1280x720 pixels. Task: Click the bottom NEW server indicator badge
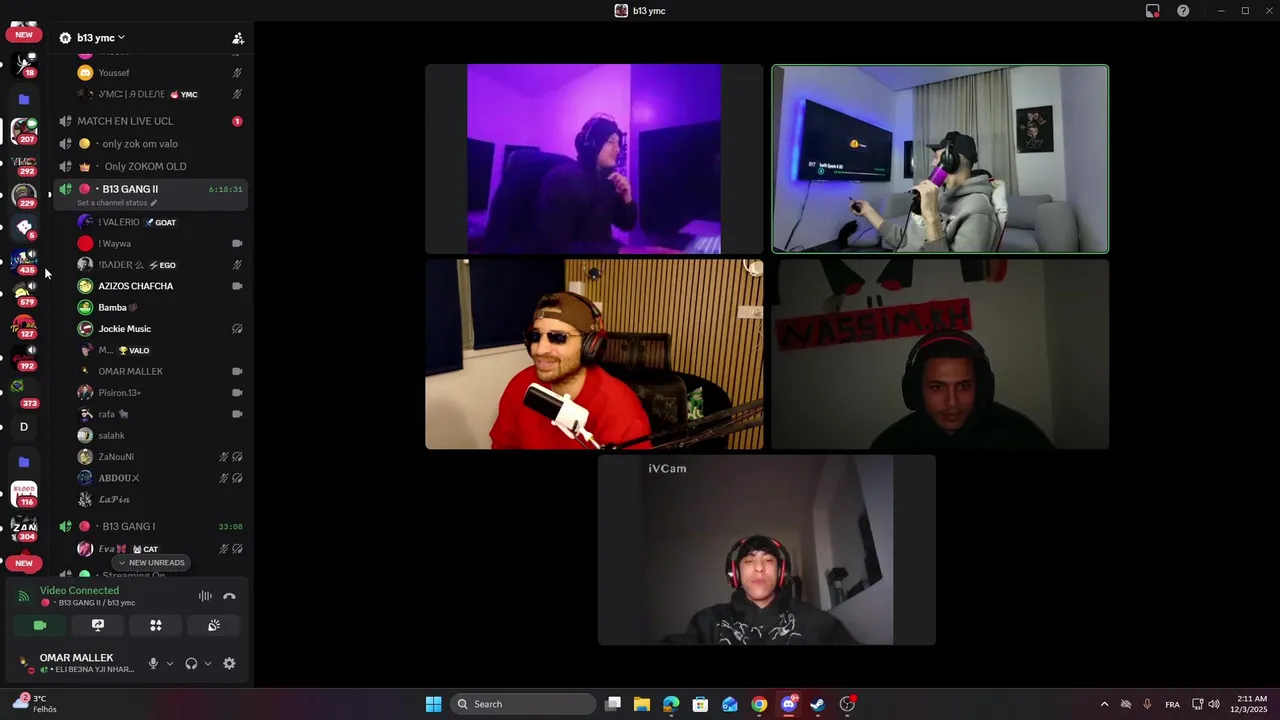(24, 563)
